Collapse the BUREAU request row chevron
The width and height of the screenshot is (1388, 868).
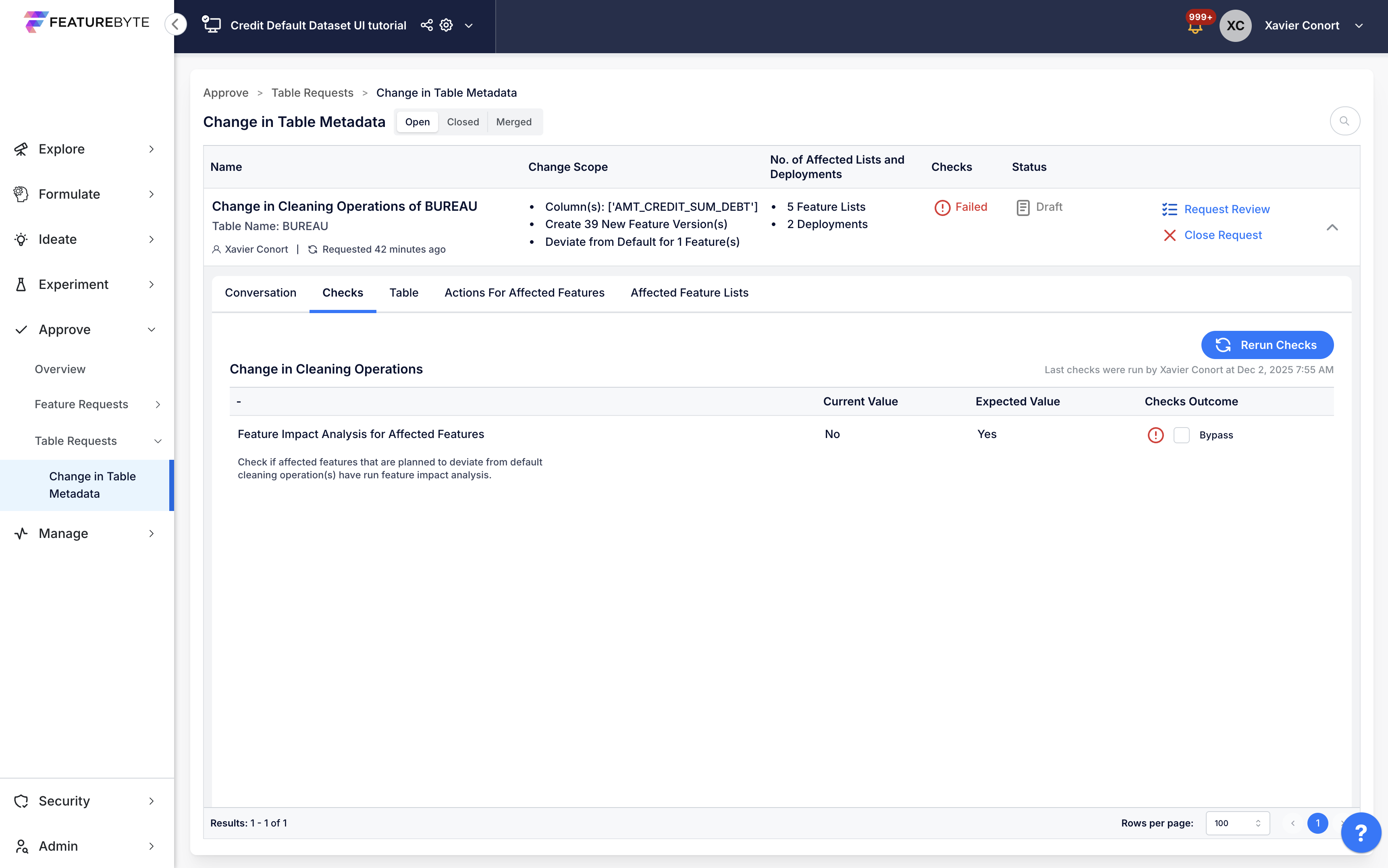coord(1332,227)
